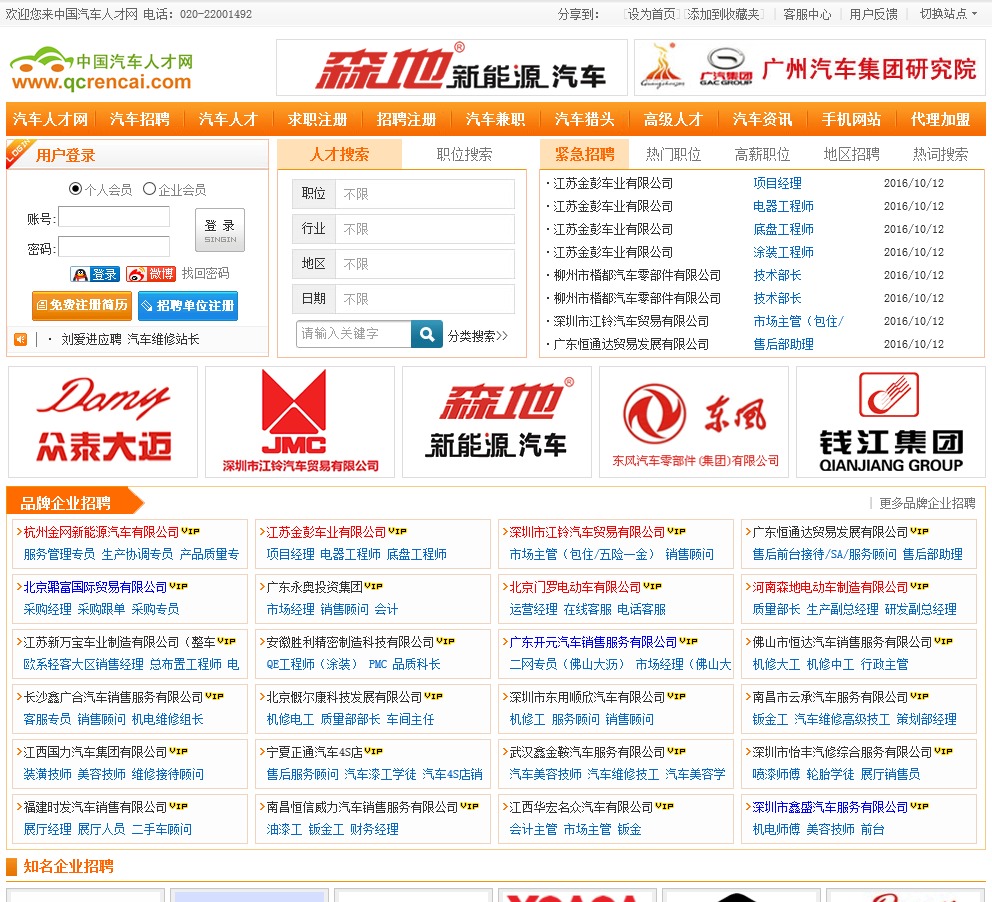This screenshot has width=992, height=902.
Task: Open 杭州金网新能源汽车有限公司 company link
Action: click(101, 532)
